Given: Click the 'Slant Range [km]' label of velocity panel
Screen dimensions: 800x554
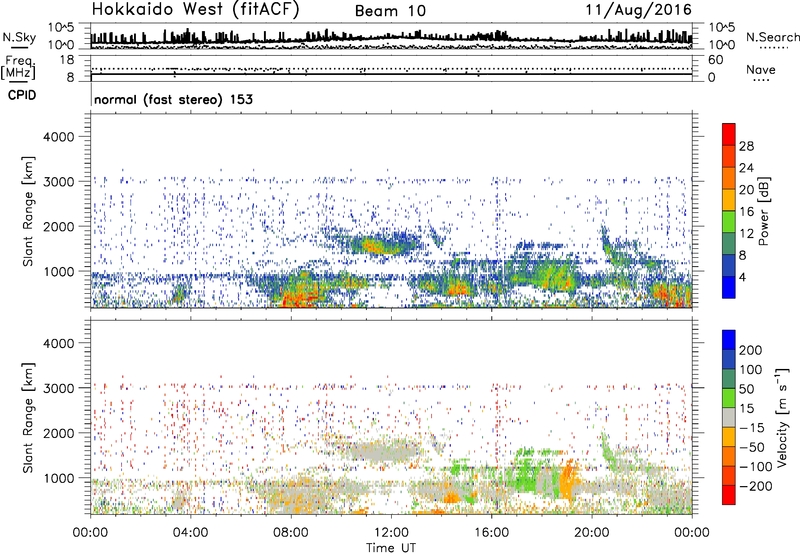Looking at the screenshot, I should pos(28,418).
